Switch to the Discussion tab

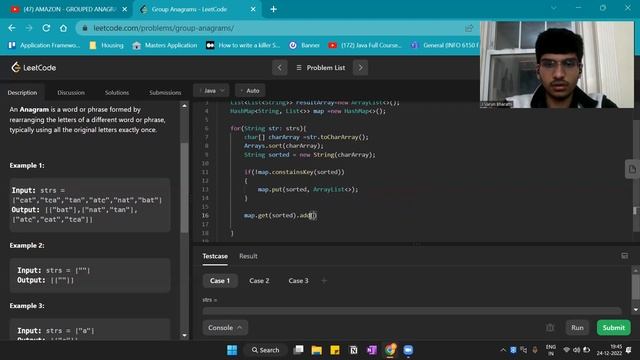pos(71,93)
